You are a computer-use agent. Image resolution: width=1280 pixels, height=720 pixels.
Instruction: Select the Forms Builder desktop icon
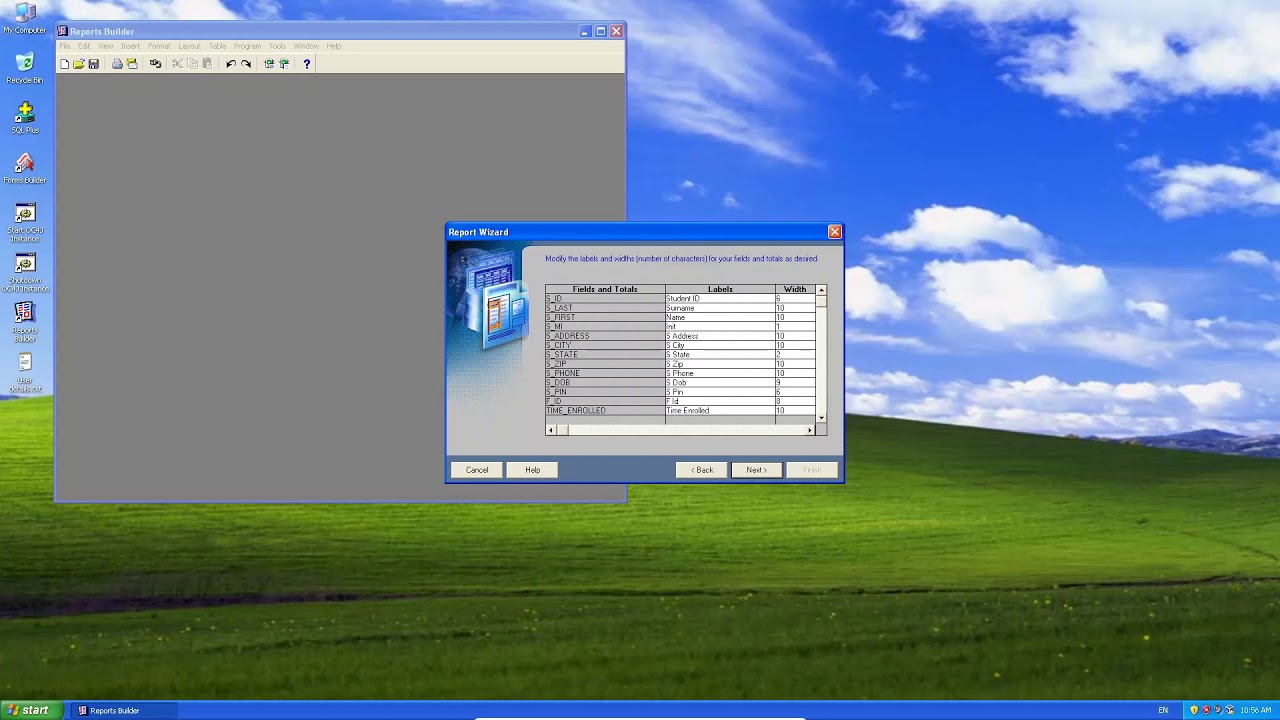[x=25, y=168]
